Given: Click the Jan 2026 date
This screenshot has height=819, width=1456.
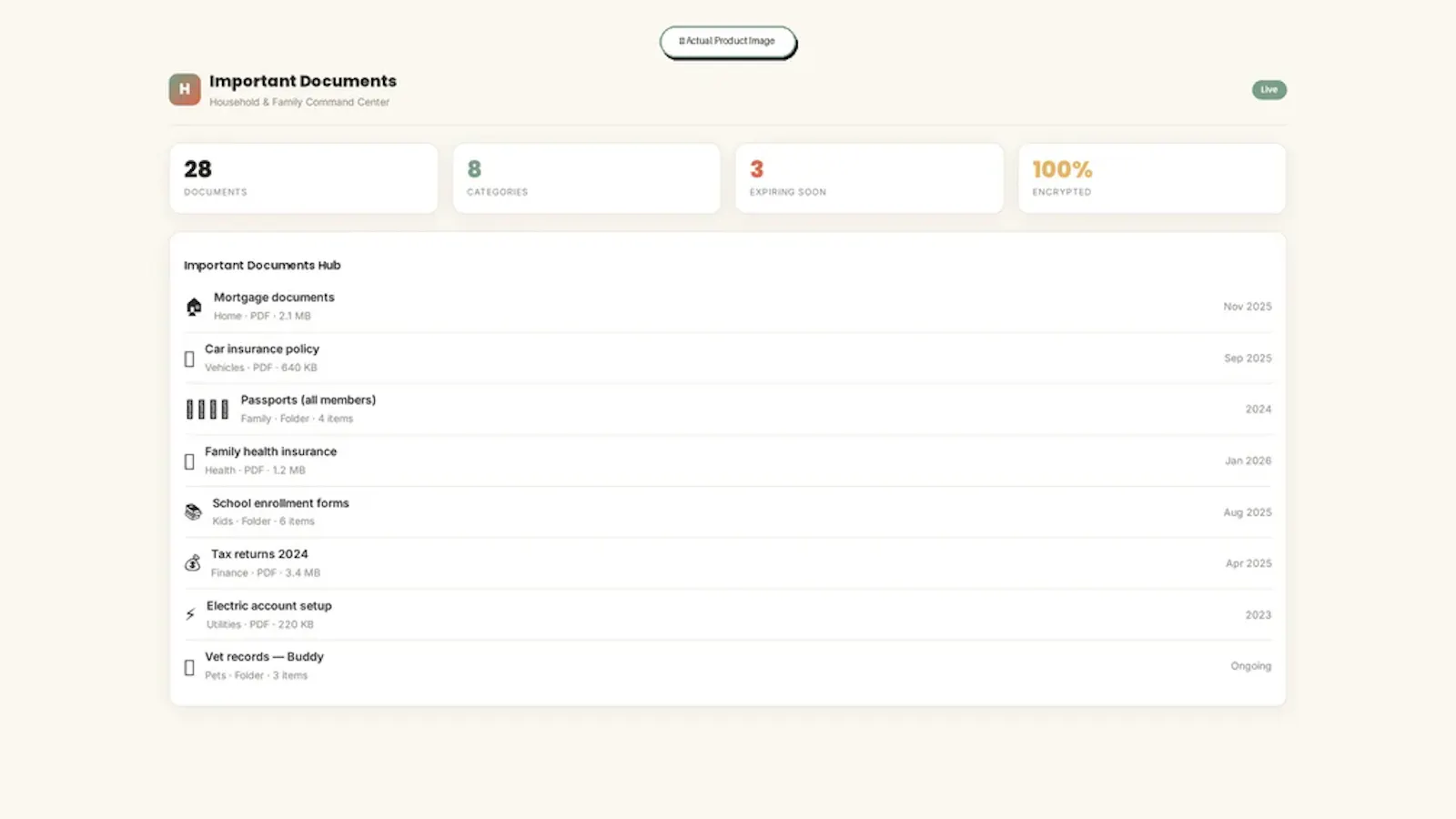Looking at the screenshot, I should pos(1249,461).
